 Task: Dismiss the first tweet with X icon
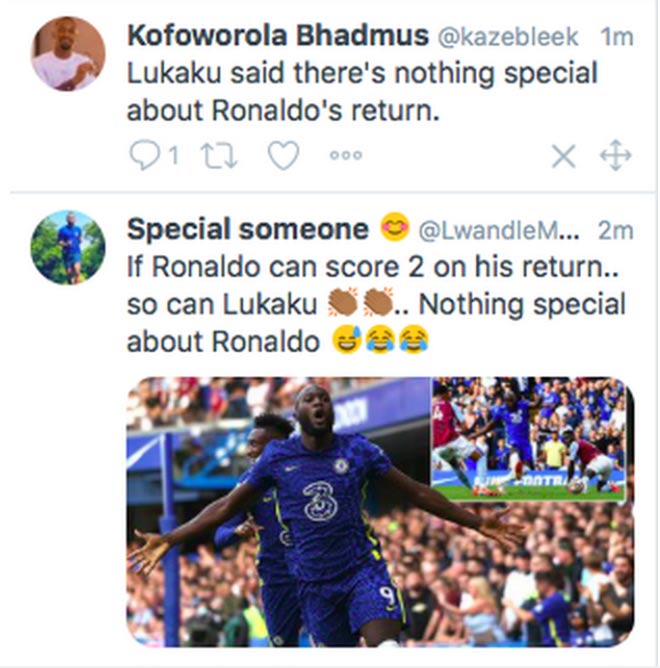coord(564,155)
